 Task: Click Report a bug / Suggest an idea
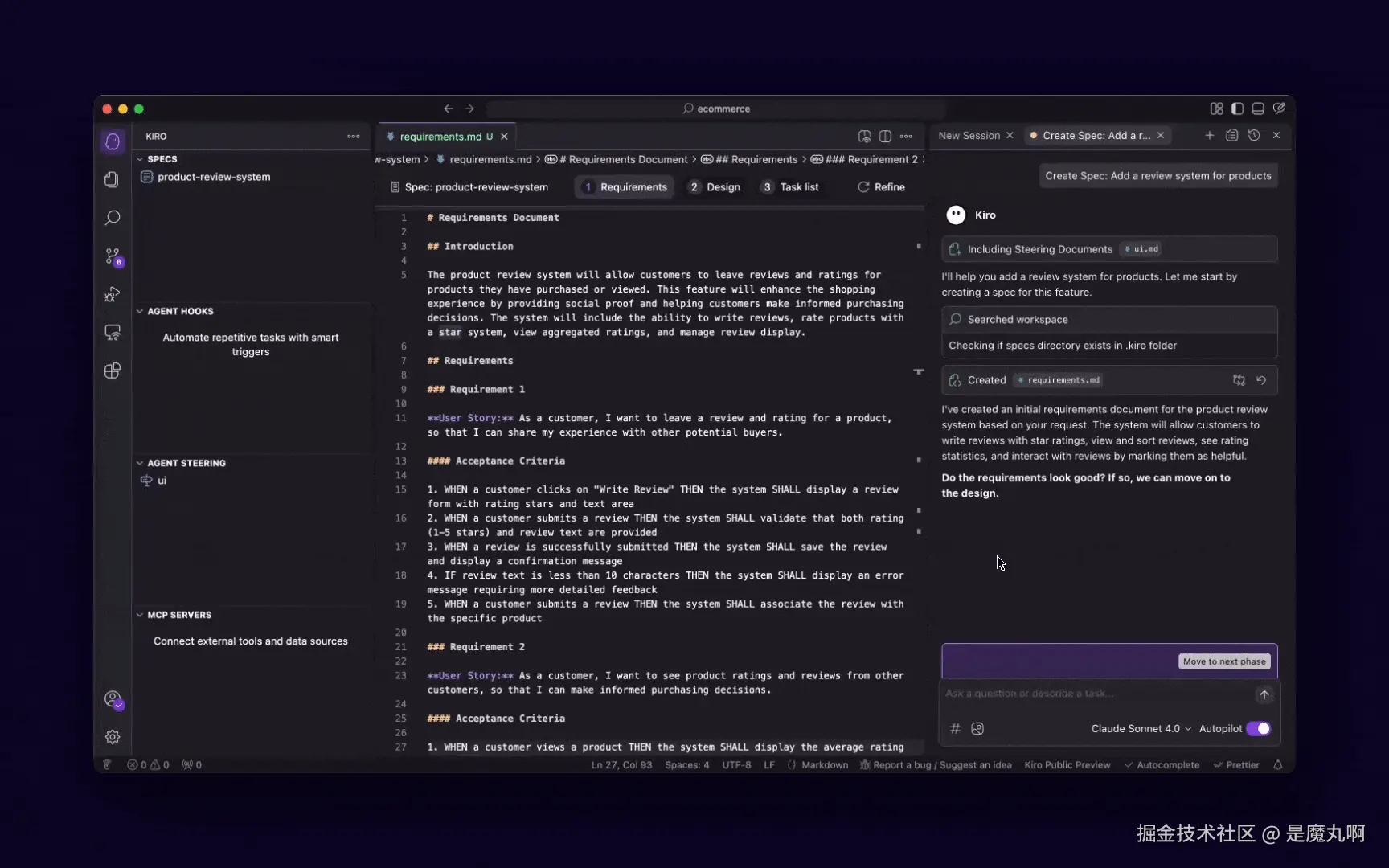936,765
